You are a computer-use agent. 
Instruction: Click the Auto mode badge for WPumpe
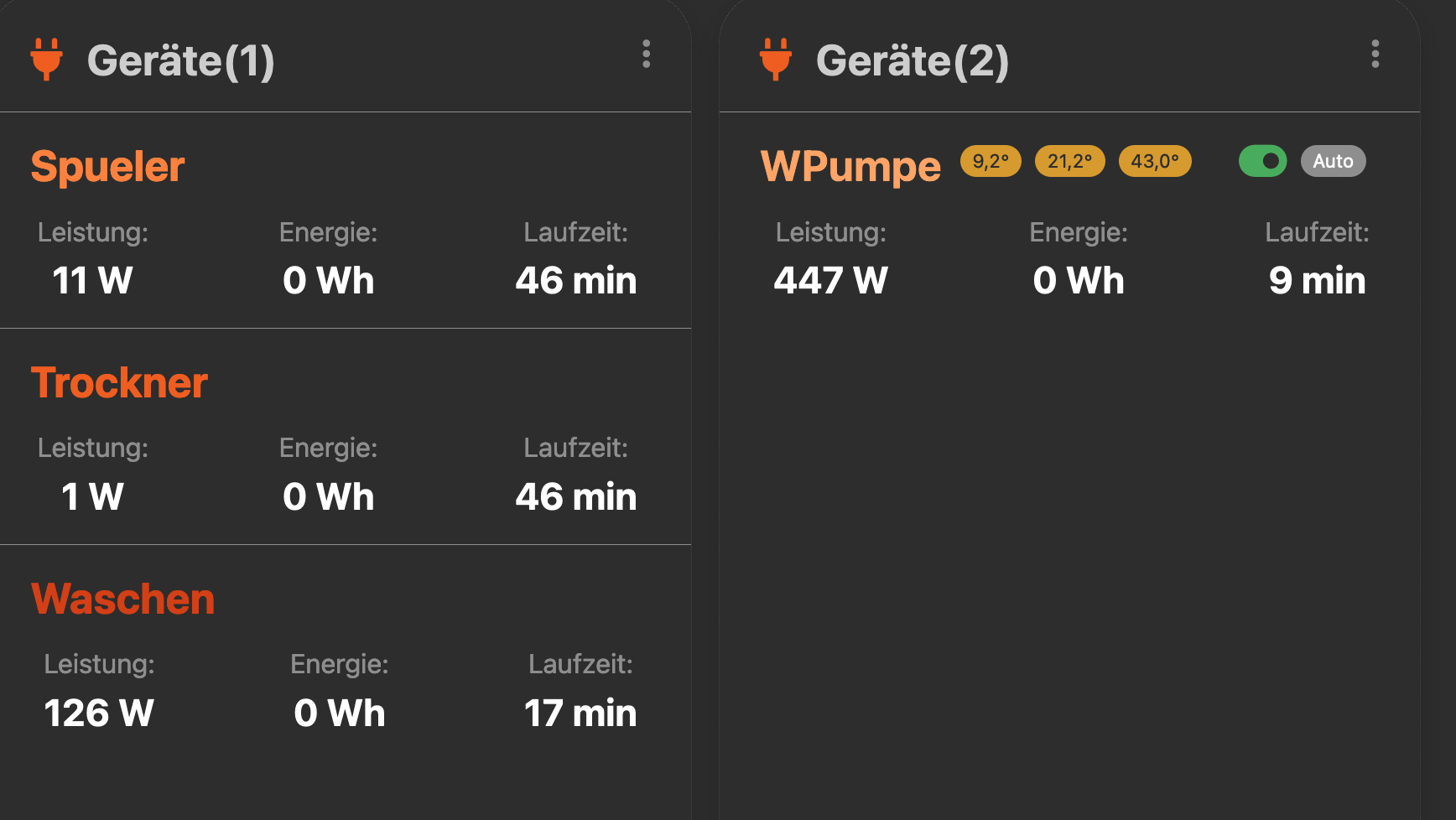tap(1333, 161)
